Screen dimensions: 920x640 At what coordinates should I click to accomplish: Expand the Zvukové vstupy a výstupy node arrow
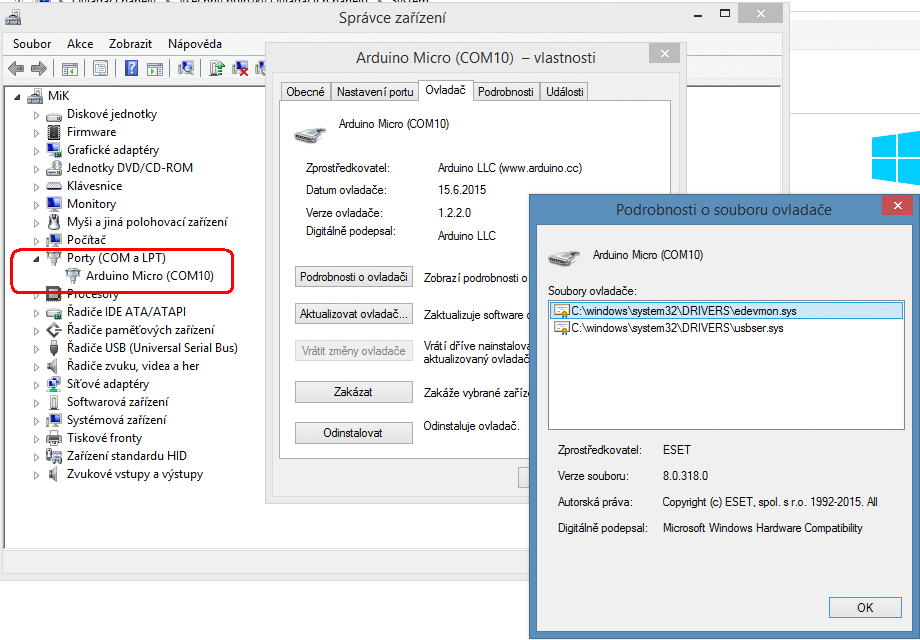[36, 475]
